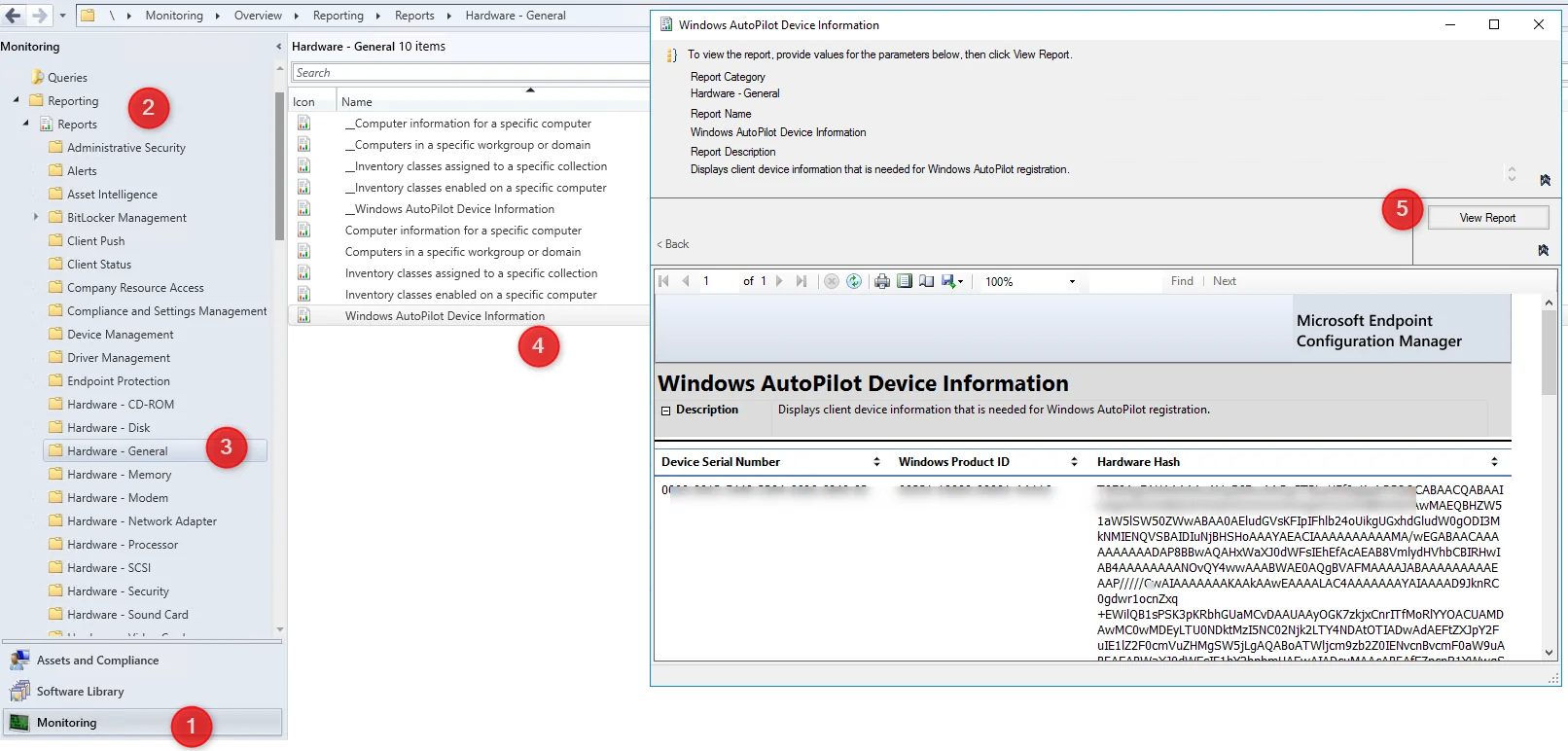Select Hardware - Processor folder

(123, 545)
